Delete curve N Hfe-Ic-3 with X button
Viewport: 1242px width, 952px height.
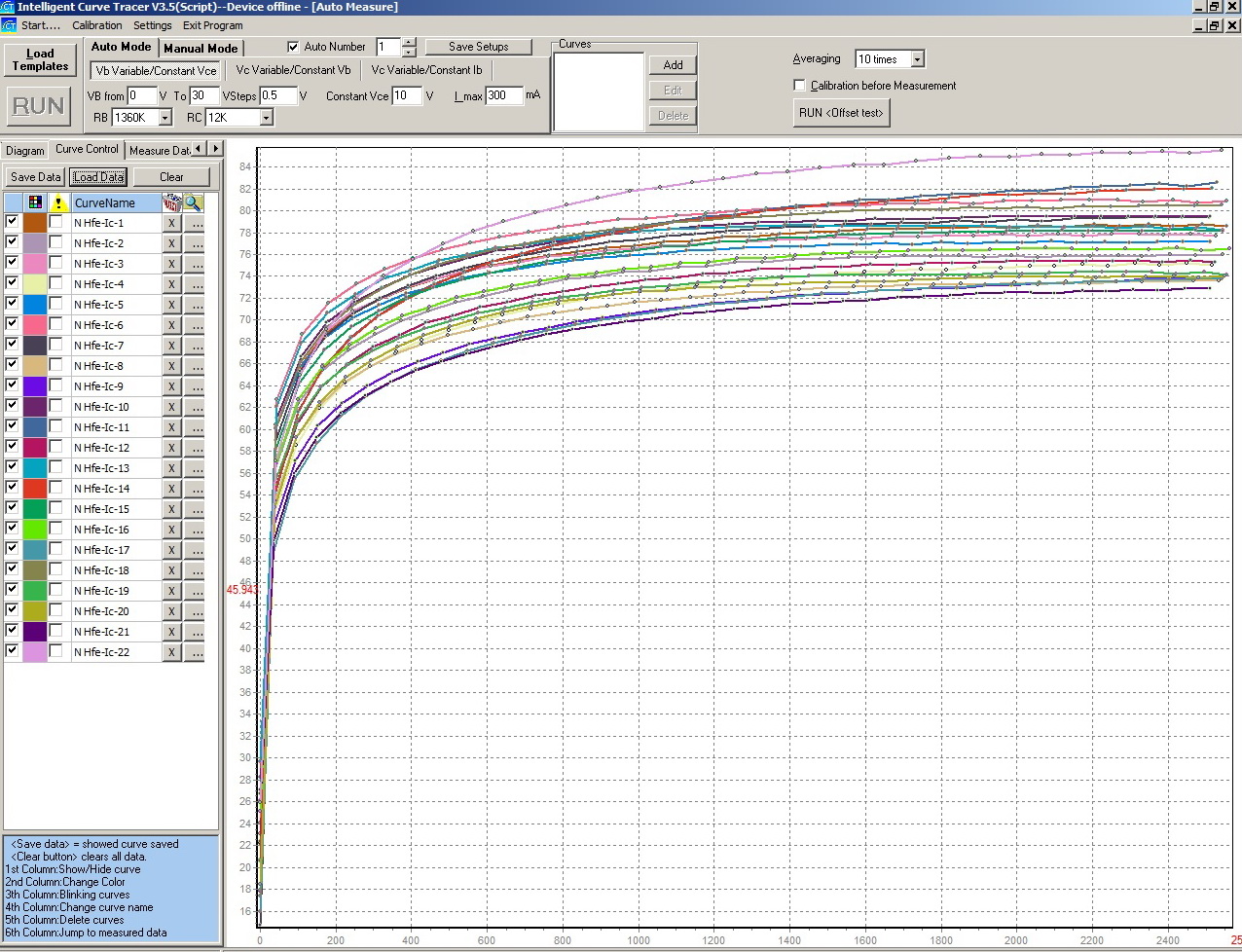(x=171, y=264)
